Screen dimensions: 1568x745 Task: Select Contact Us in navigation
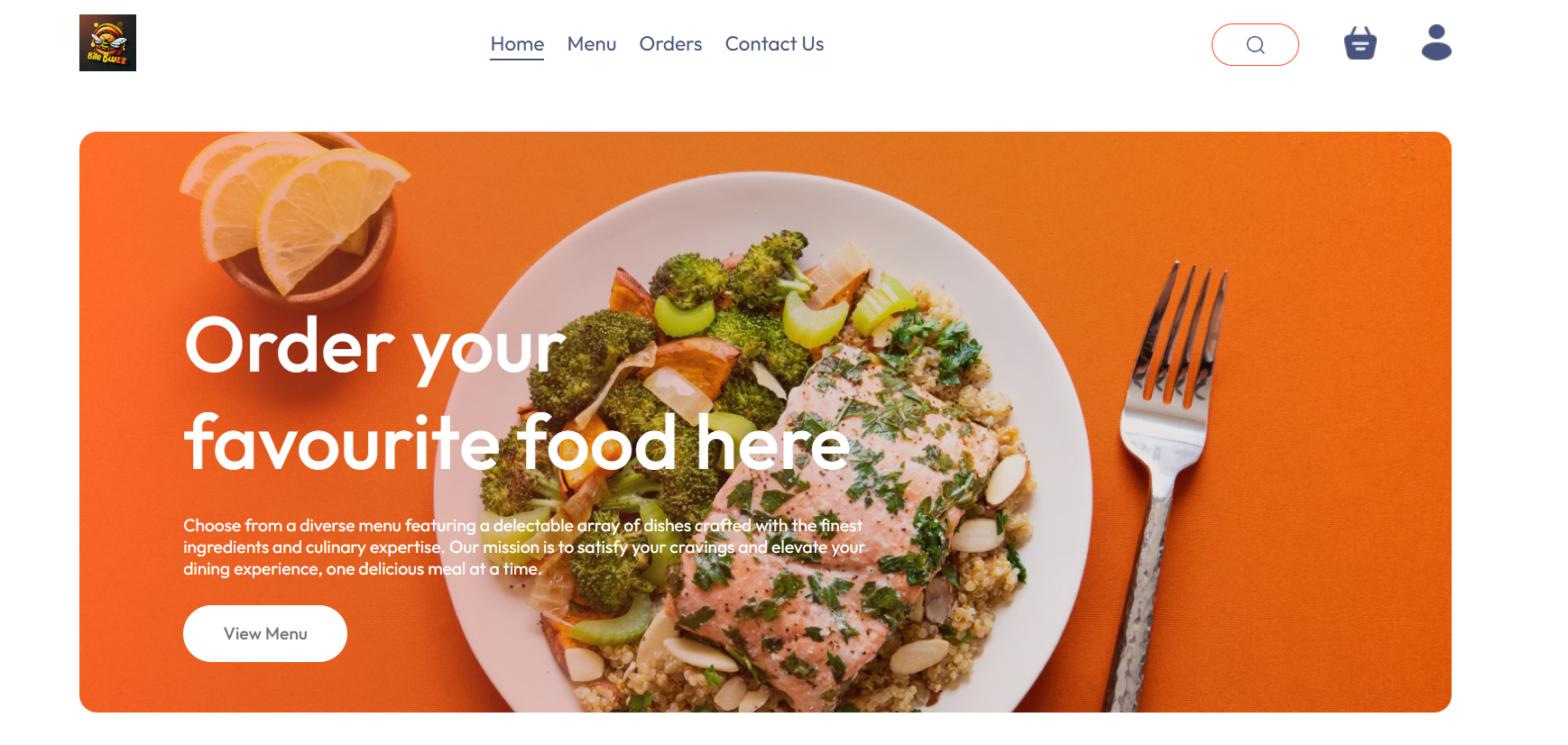[774, 44]
